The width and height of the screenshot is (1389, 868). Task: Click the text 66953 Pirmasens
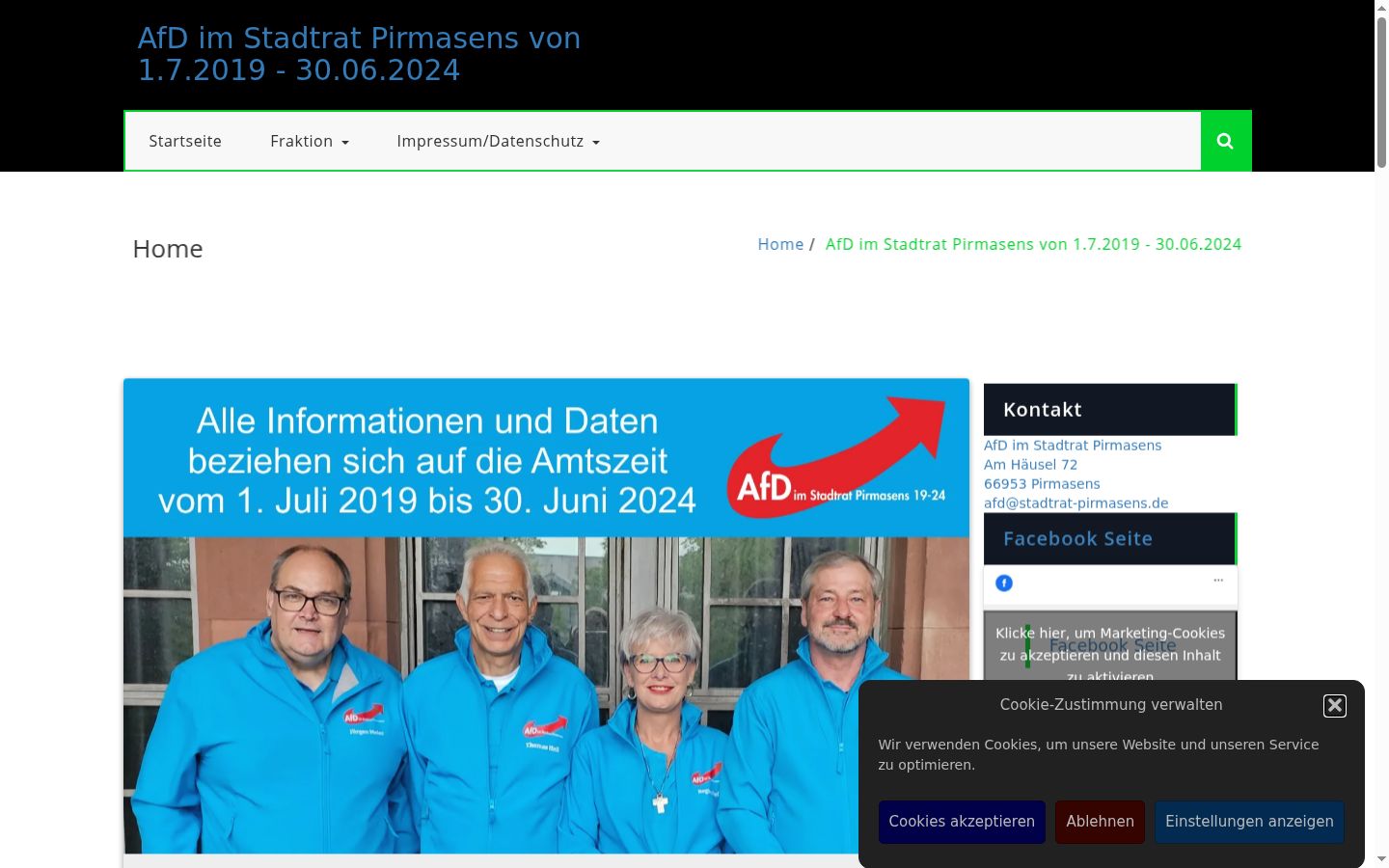click(1042, 483)
